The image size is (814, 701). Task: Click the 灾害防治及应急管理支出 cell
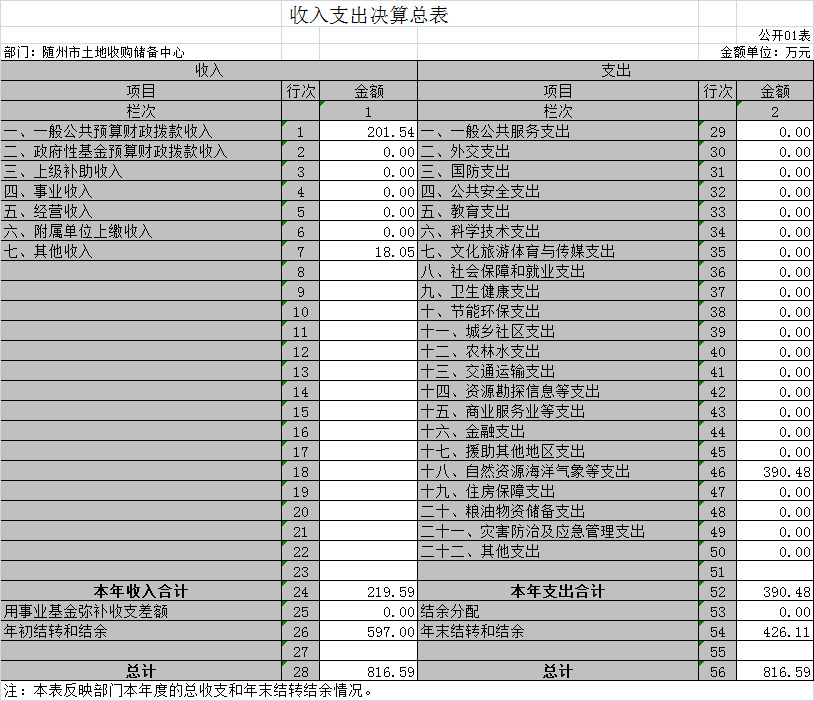point(558,531)
